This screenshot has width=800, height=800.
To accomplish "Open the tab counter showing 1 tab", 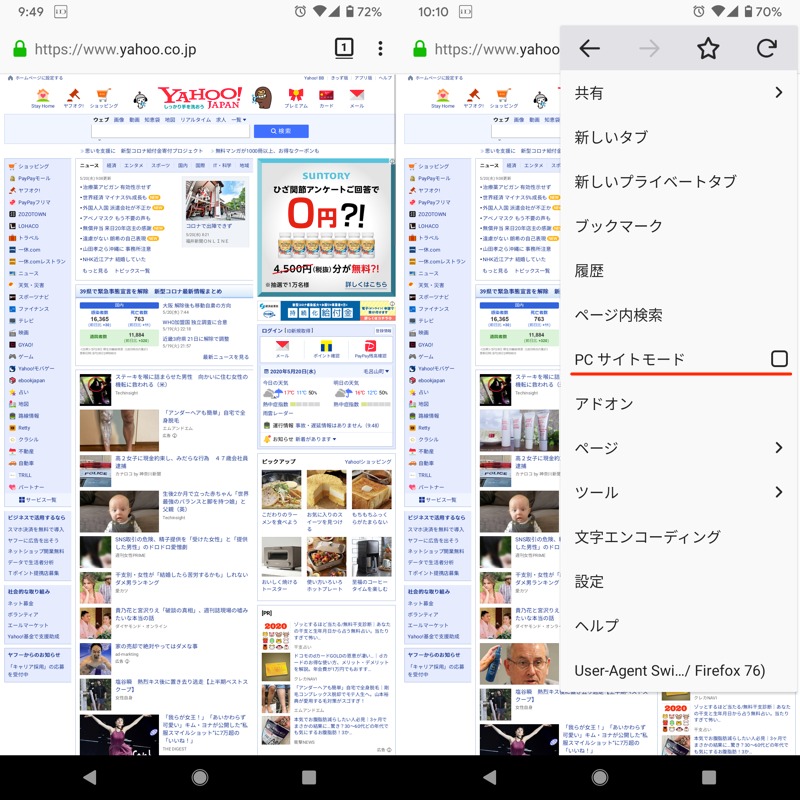I will (x=343, y=48).
